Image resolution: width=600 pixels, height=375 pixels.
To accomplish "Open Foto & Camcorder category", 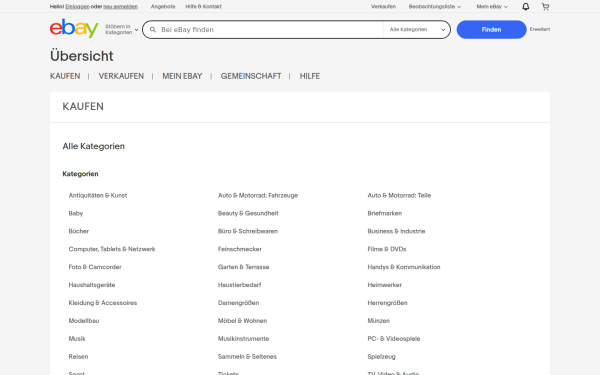I will (x=95, y=267).
